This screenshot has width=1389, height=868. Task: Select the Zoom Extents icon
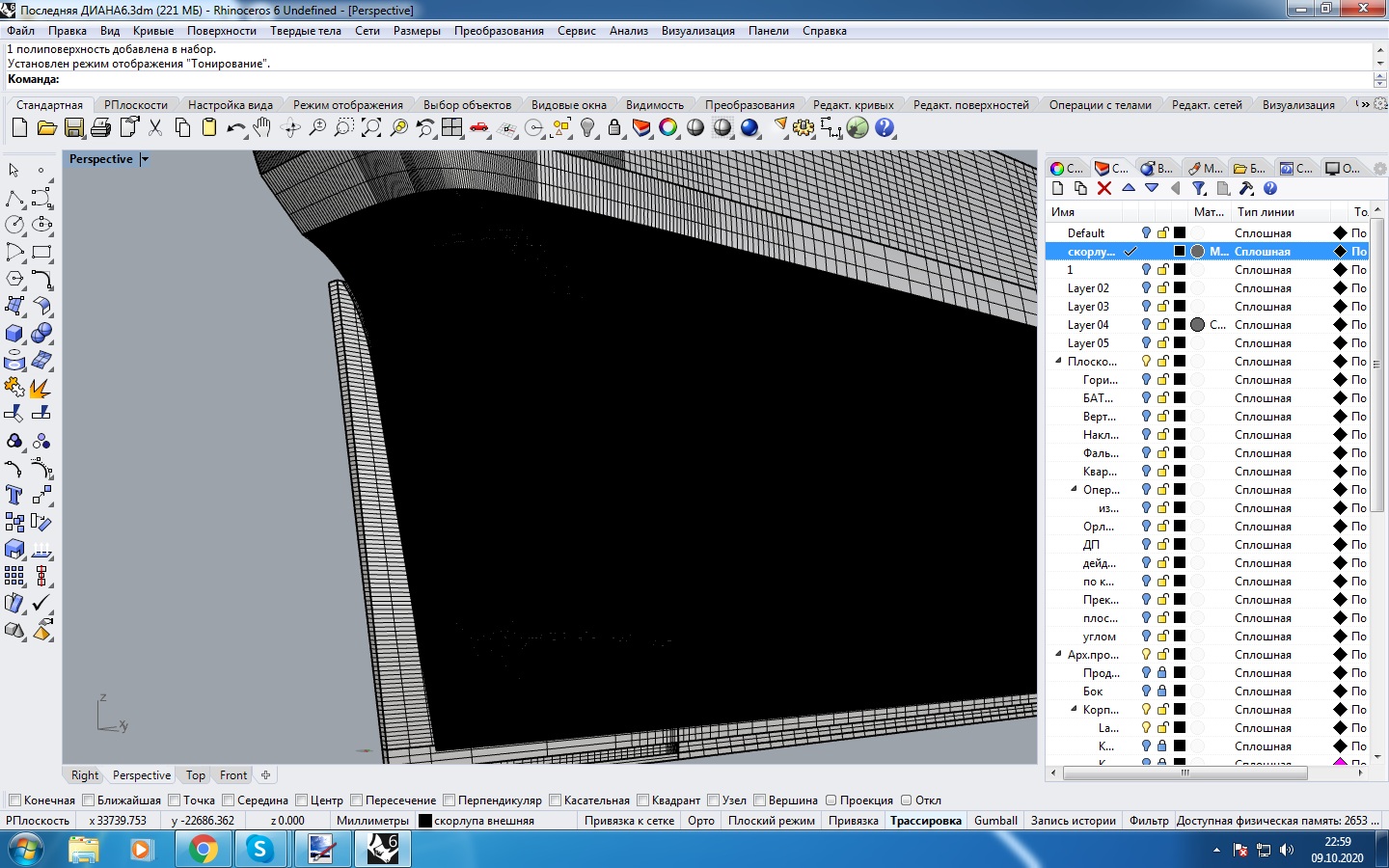click(370, 127)
